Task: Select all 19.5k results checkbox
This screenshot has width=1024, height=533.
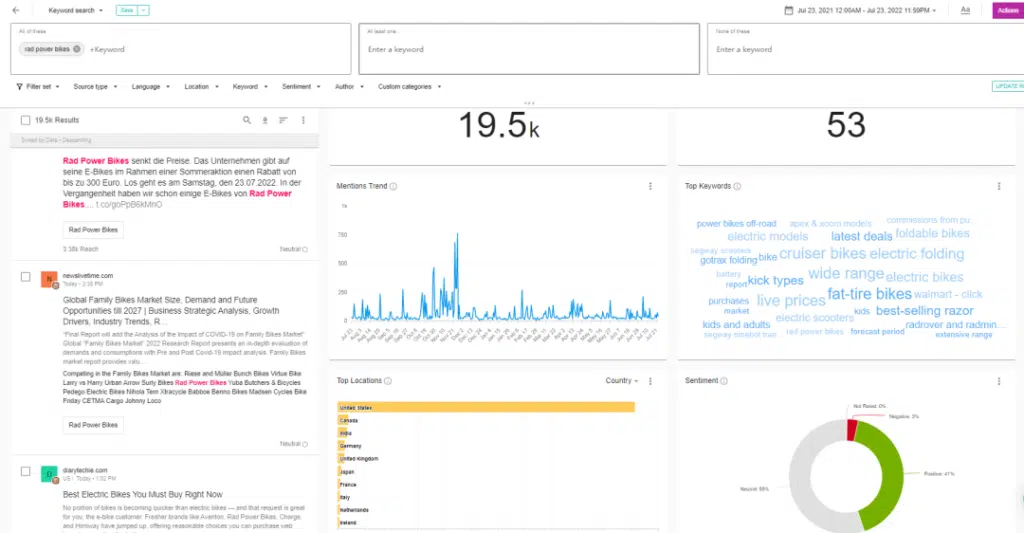Action: pyautogui.click(x=25, y=120)
